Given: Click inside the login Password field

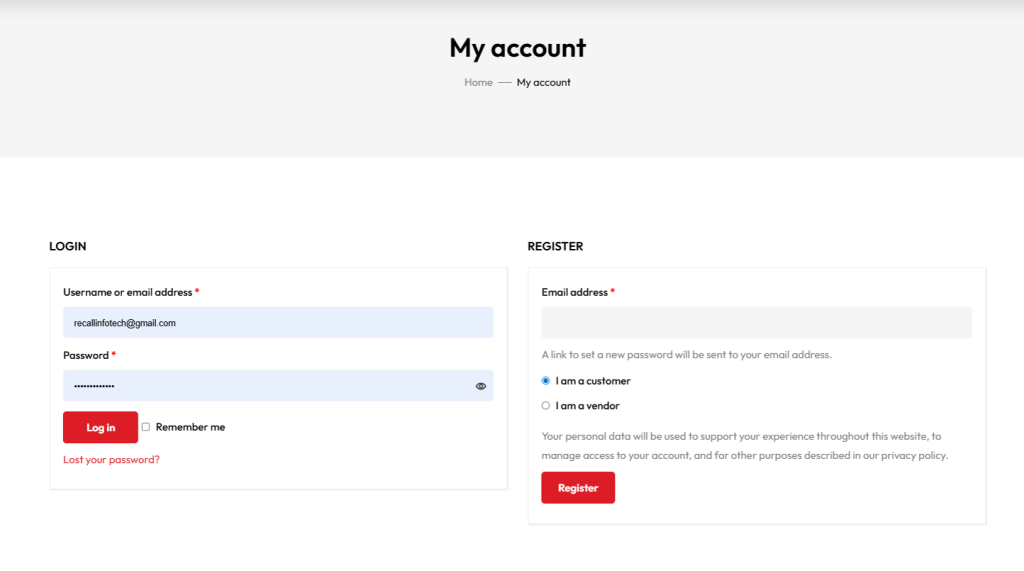Looking at the screenshot, I should 265,386.
